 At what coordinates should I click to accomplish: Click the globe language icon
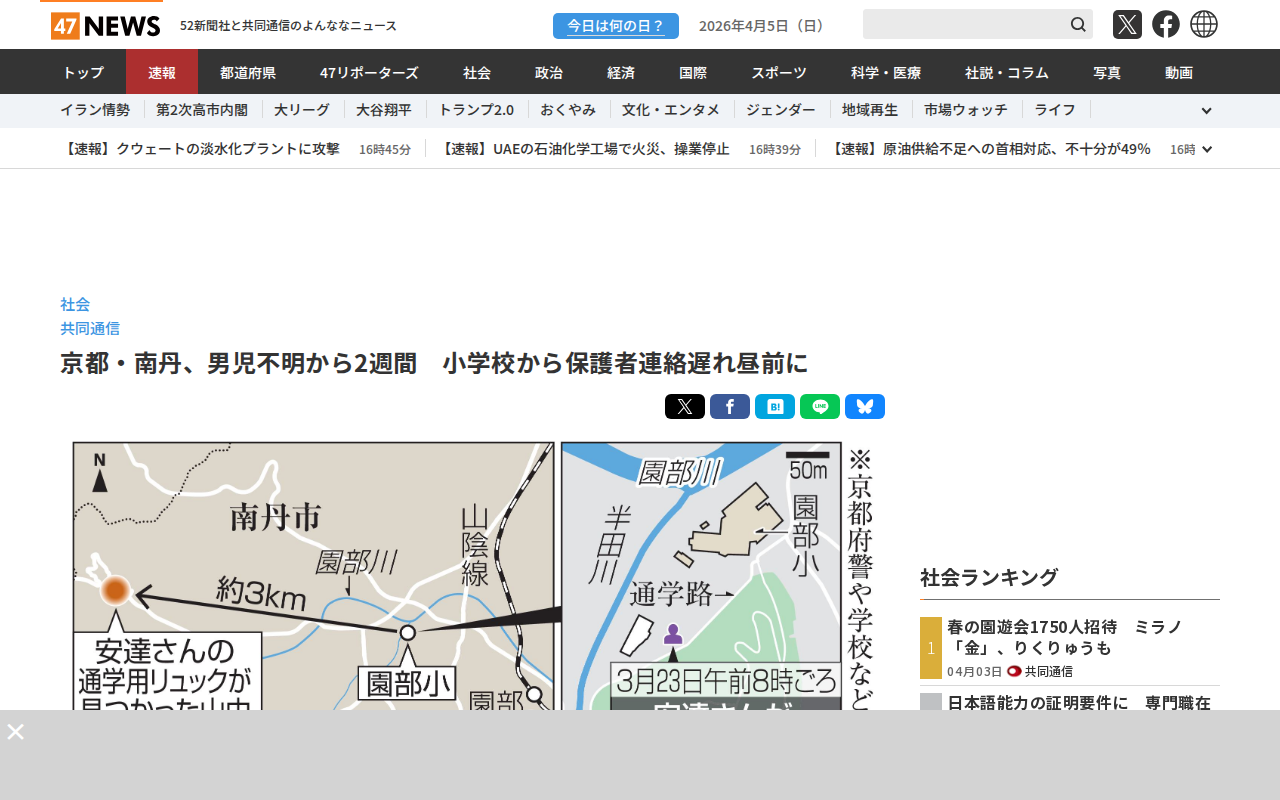[1204, 25]
